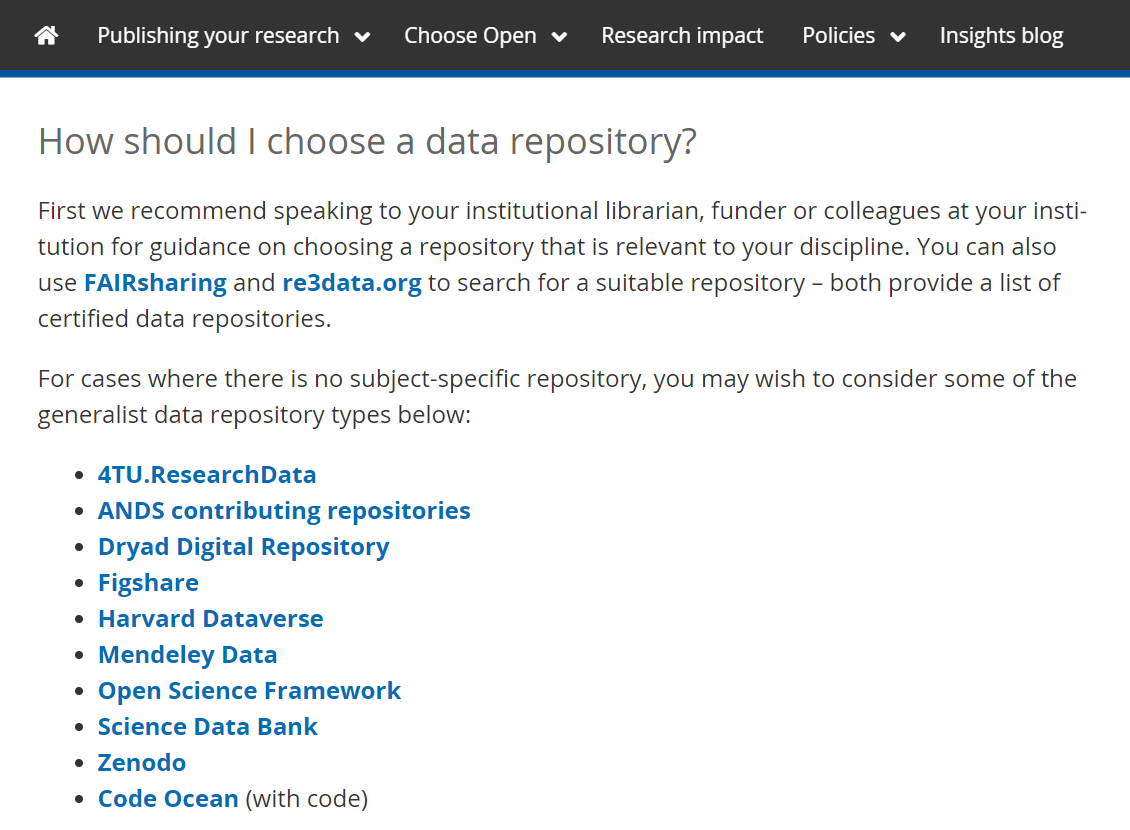Viewport: 1130px width, 830px height.
Task: Go to the Insights blog menu item
Action: (x=1001, y=36)
